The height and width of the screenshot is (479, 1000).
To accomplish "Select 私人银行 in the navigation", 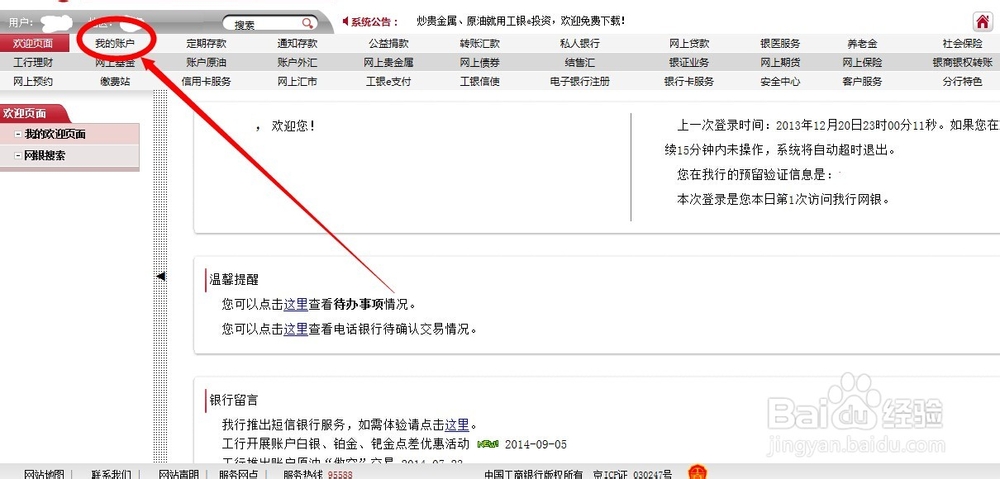I will (x=580, y=44).
